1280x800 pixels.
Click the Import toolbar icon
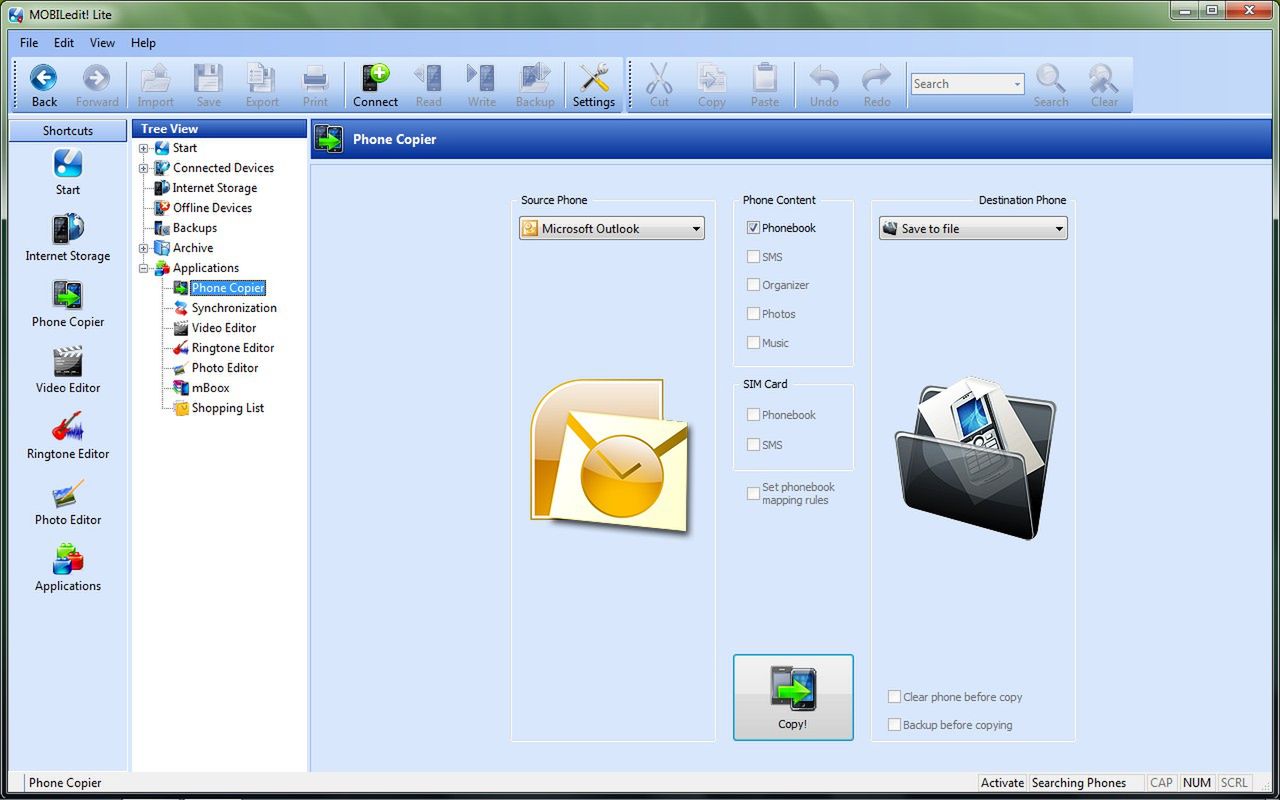[x=155, y=85]
